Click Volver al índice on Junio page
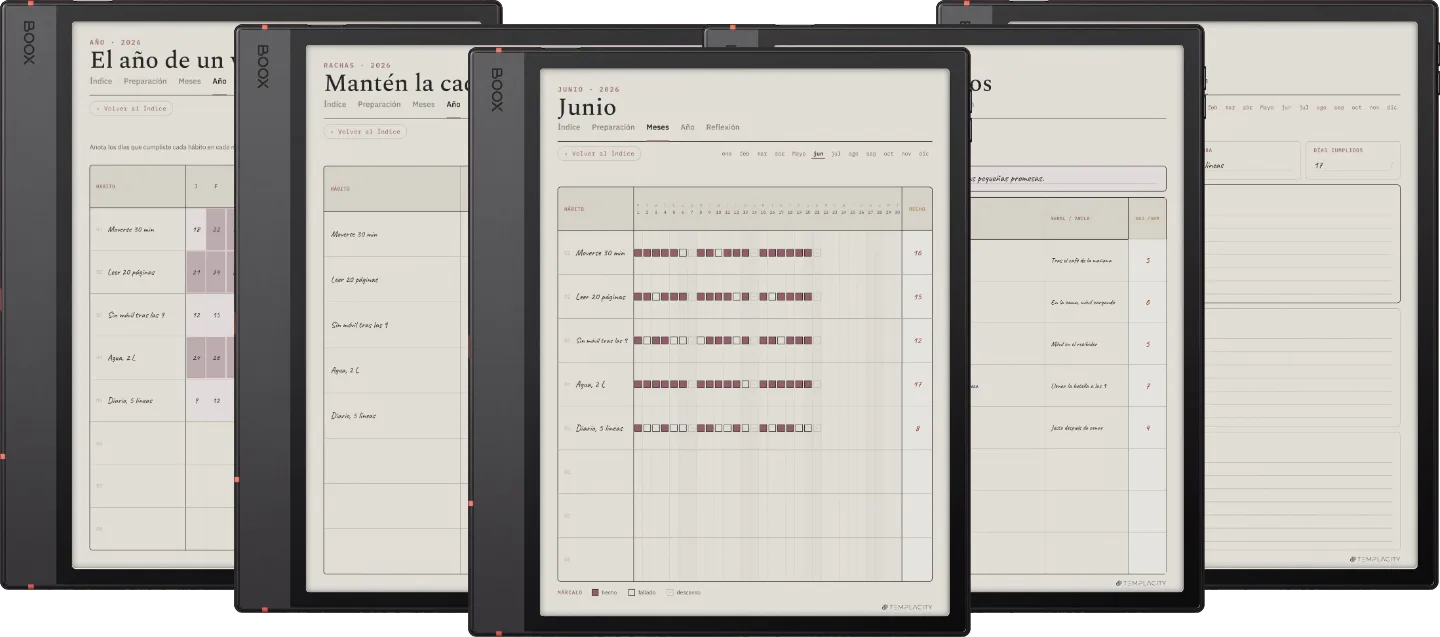 (599, 154)
